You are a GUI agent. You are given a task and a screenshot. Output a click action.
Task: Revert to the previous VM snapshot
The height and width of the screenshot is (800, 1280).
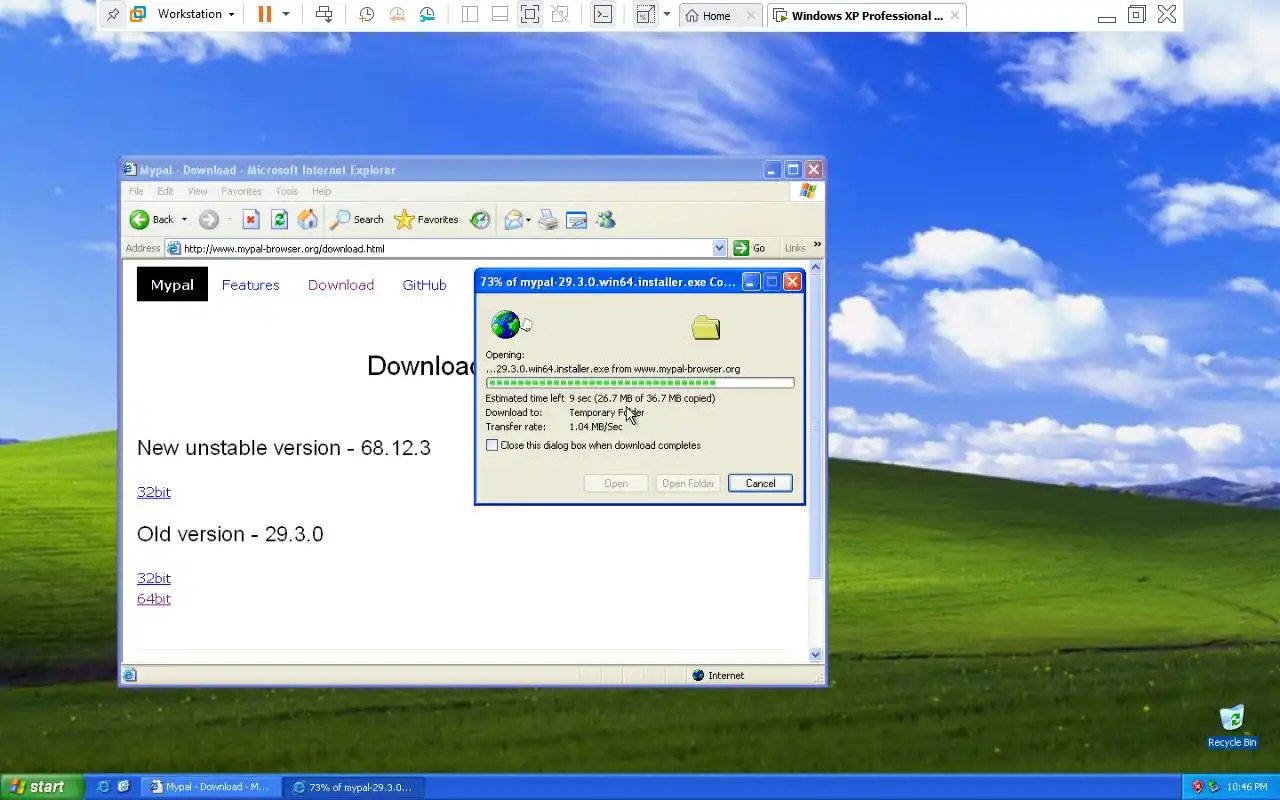click(397, 14)
